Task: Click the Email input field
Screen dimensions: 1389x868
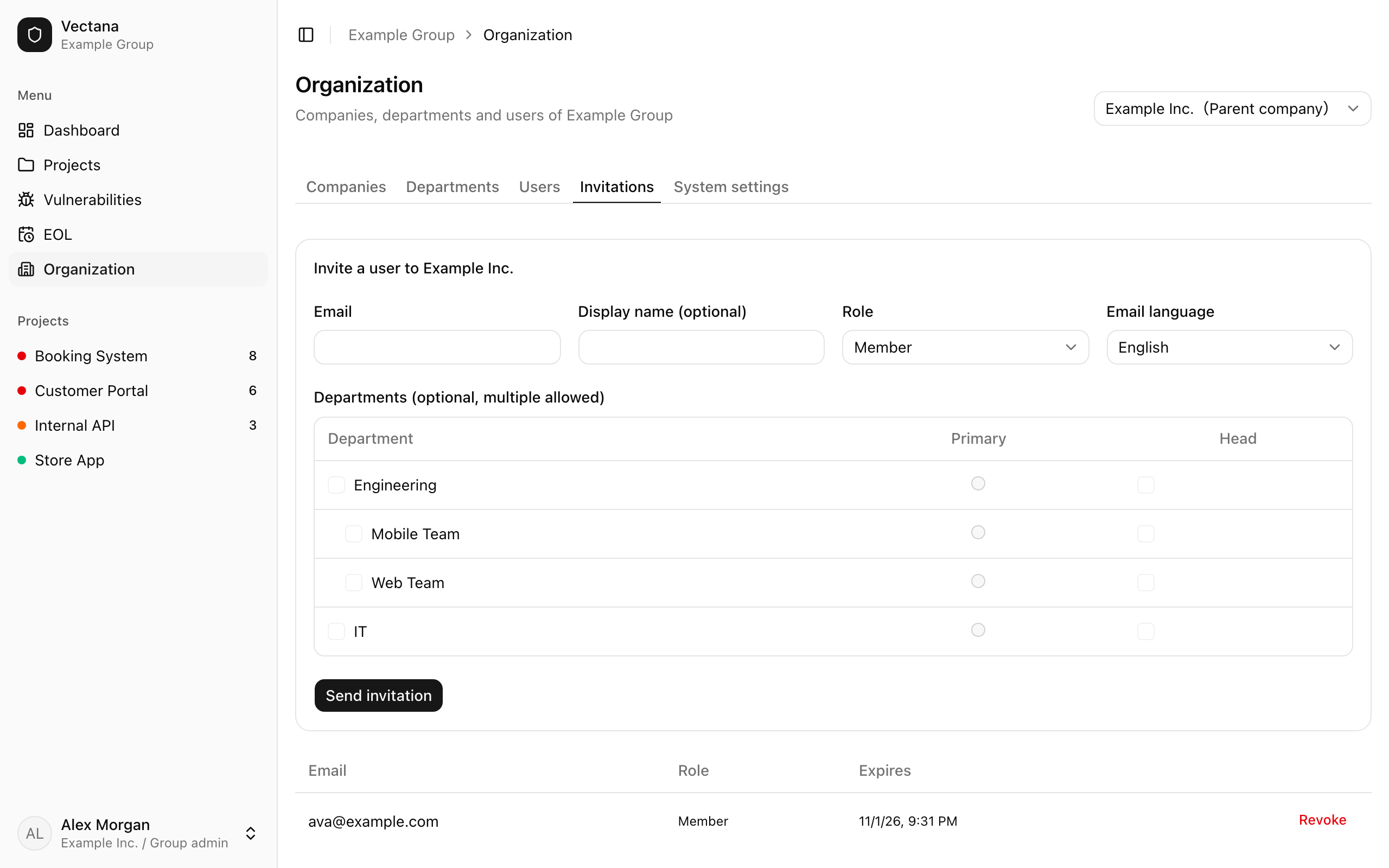Action: (437, 347)
